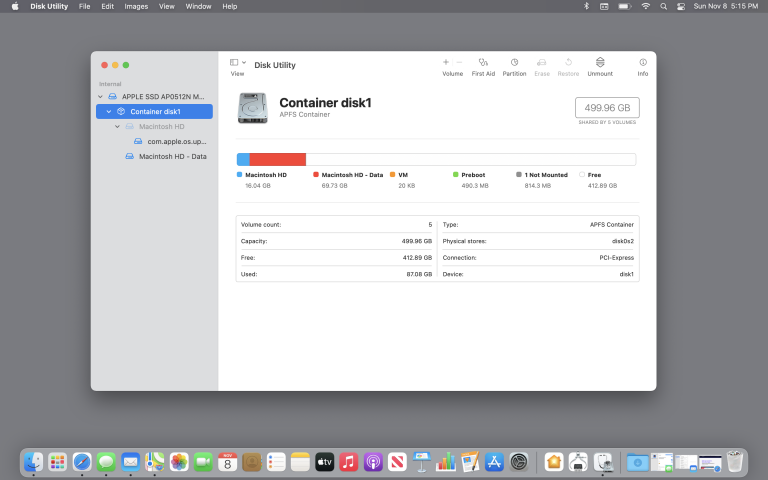Select Macintosh HD - Data volume
This screenshot has height=480, width=768.
172,156
